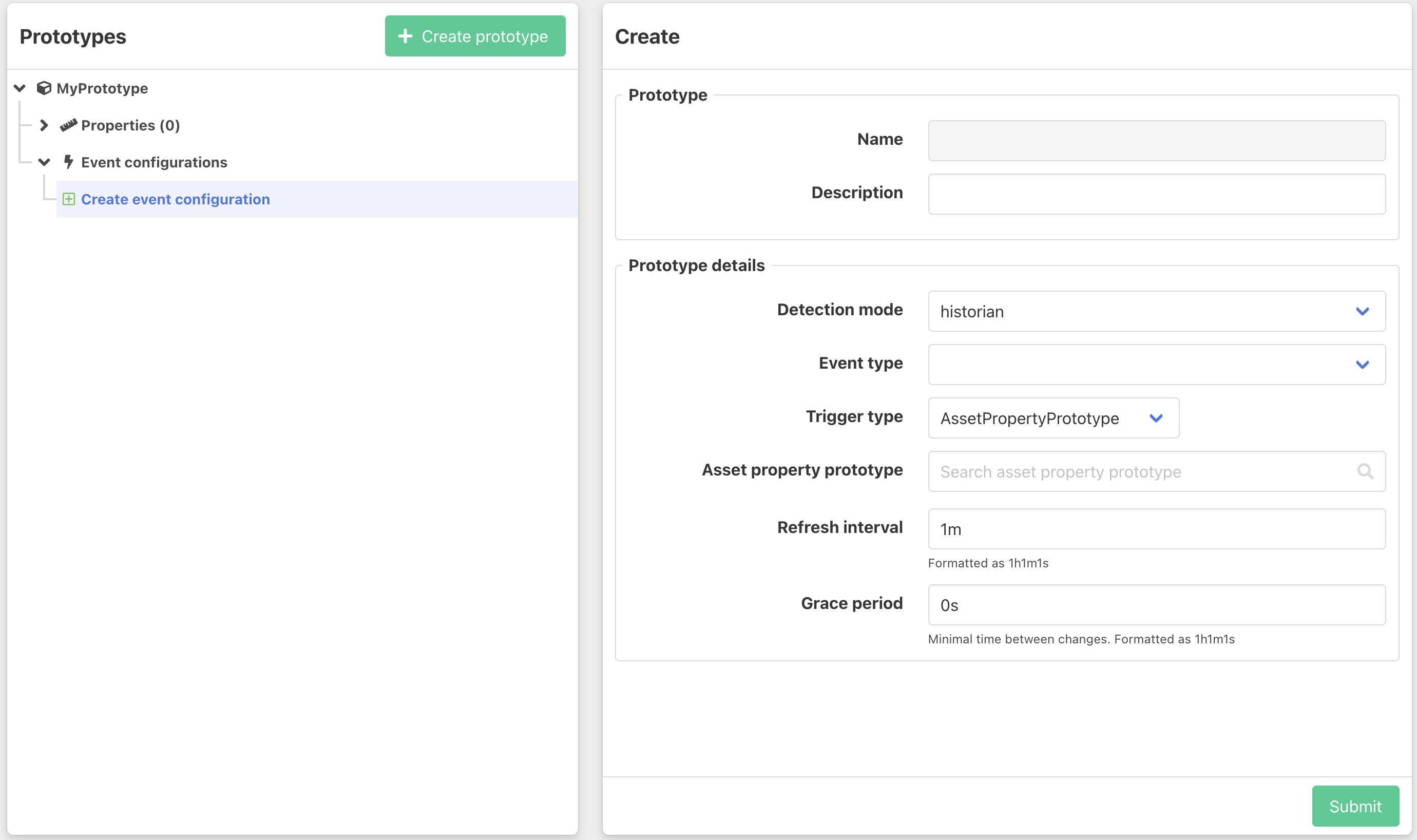Click the Submit button
The width and height of the screenshot is (1417, 840).
point(1355,805)
